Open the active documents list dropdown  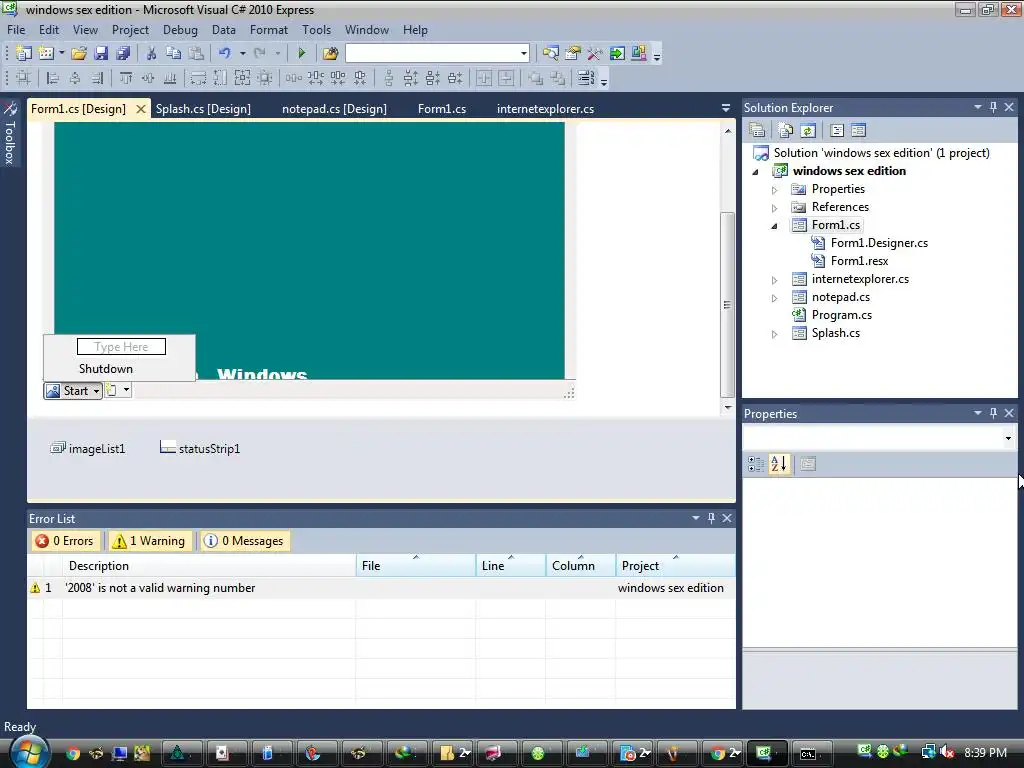726,108
